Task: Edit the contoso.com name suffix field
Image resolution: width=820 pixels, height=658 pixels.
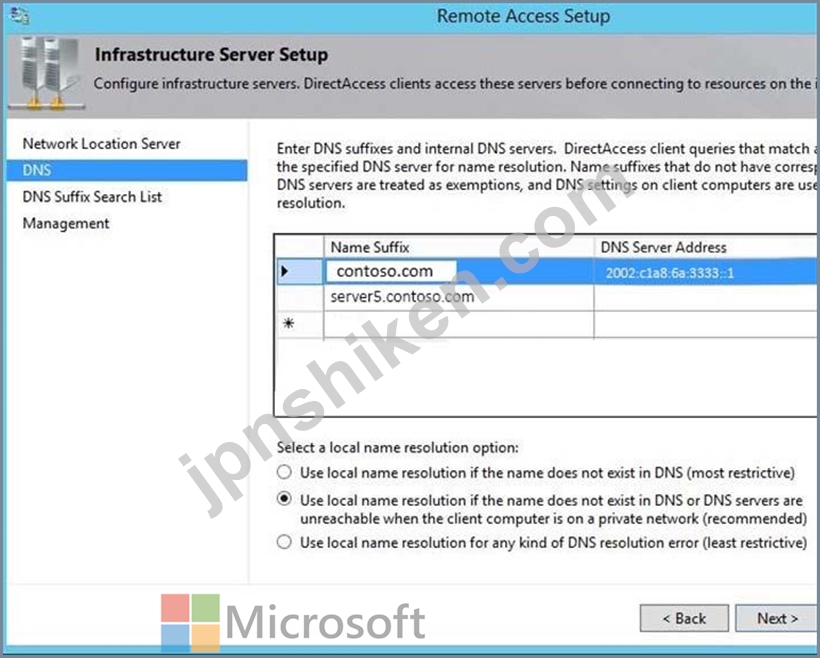Action: pyautogui.click(x=391, y=271)
